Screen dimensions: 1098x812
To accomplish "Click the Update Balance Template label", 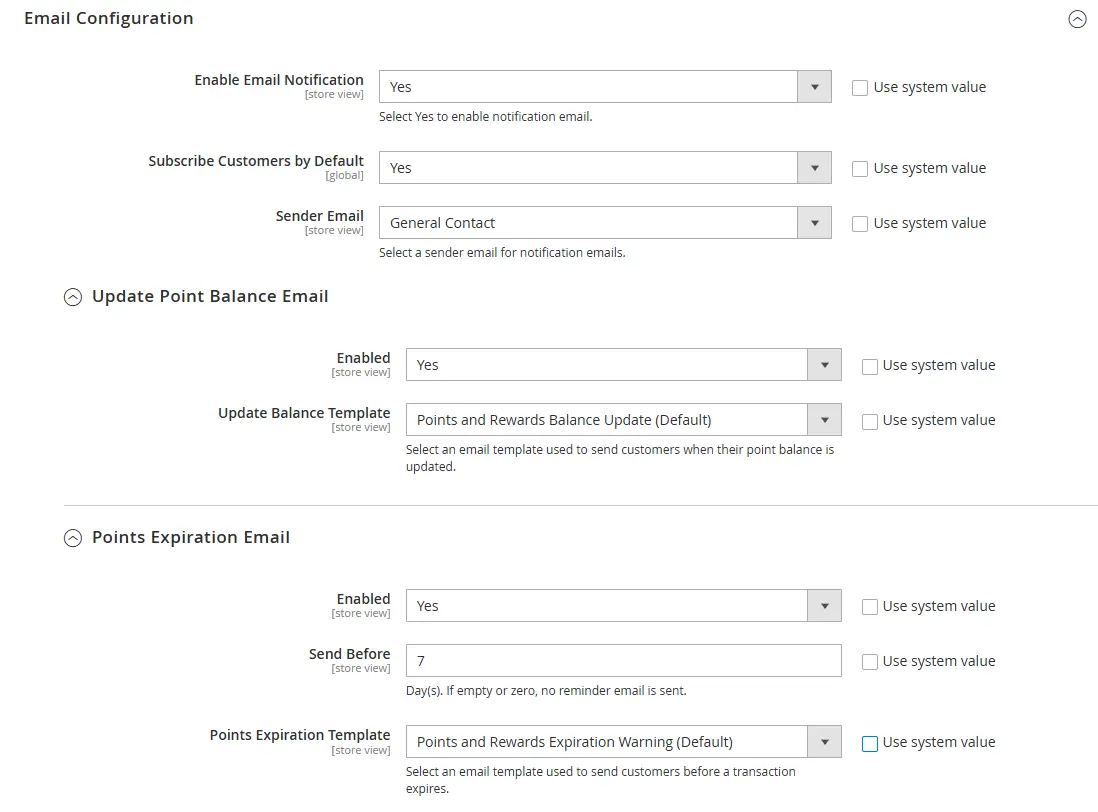I will click(x=304, y=413).
